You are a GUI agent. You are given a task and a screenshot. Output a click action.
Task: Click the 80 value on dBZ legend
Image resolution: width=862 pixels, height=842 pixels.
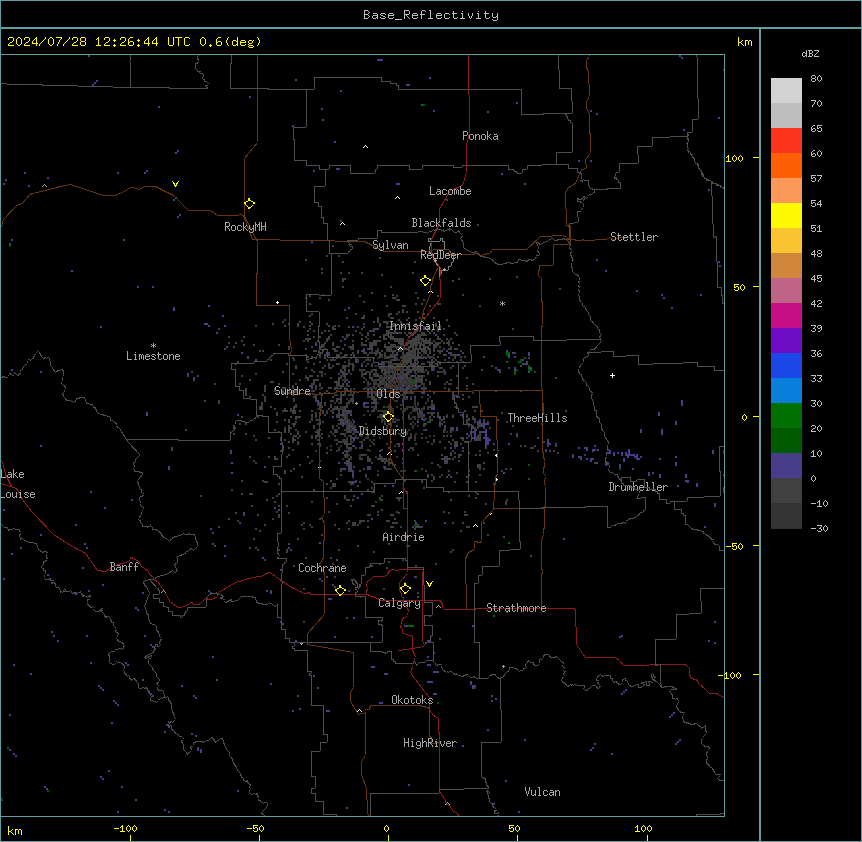coord(816,79)
